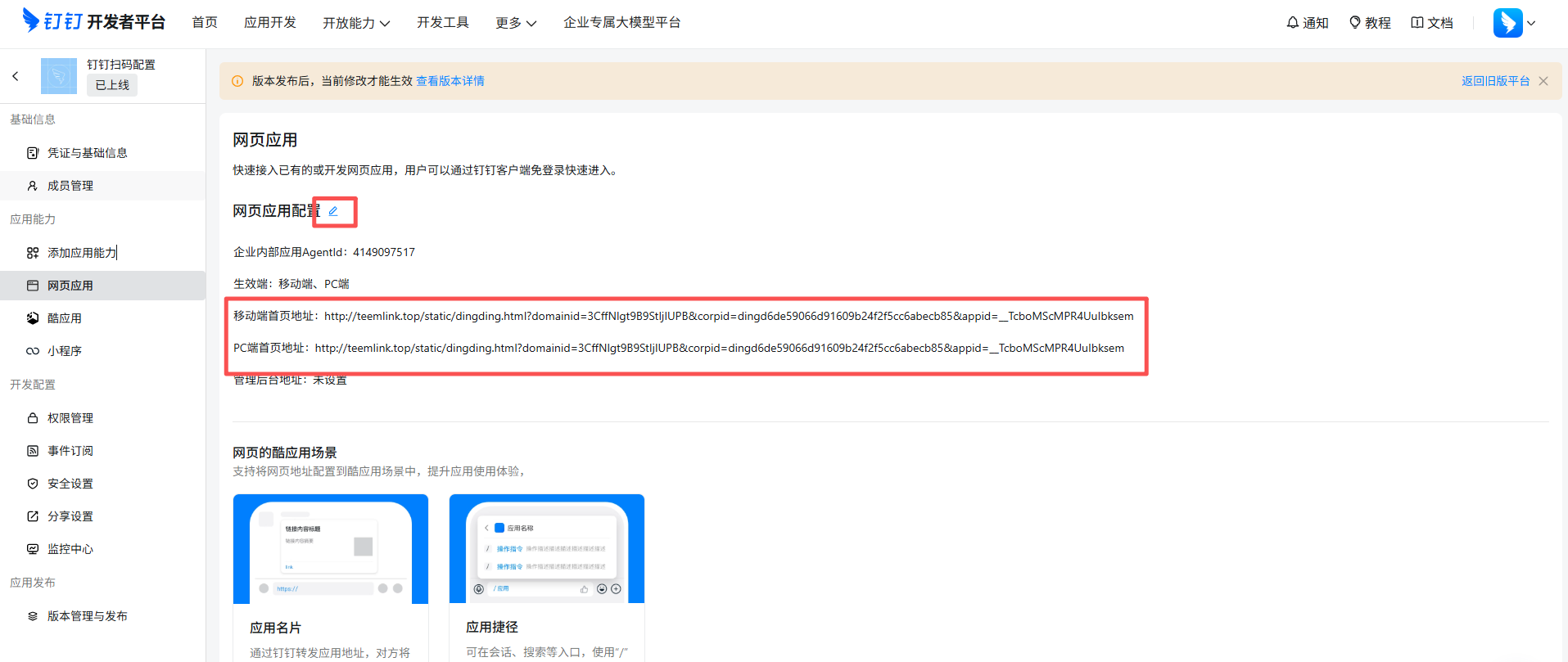1568x662 pixels.
Task: Open 酷应用 in the sidebar
Action: 102,318
